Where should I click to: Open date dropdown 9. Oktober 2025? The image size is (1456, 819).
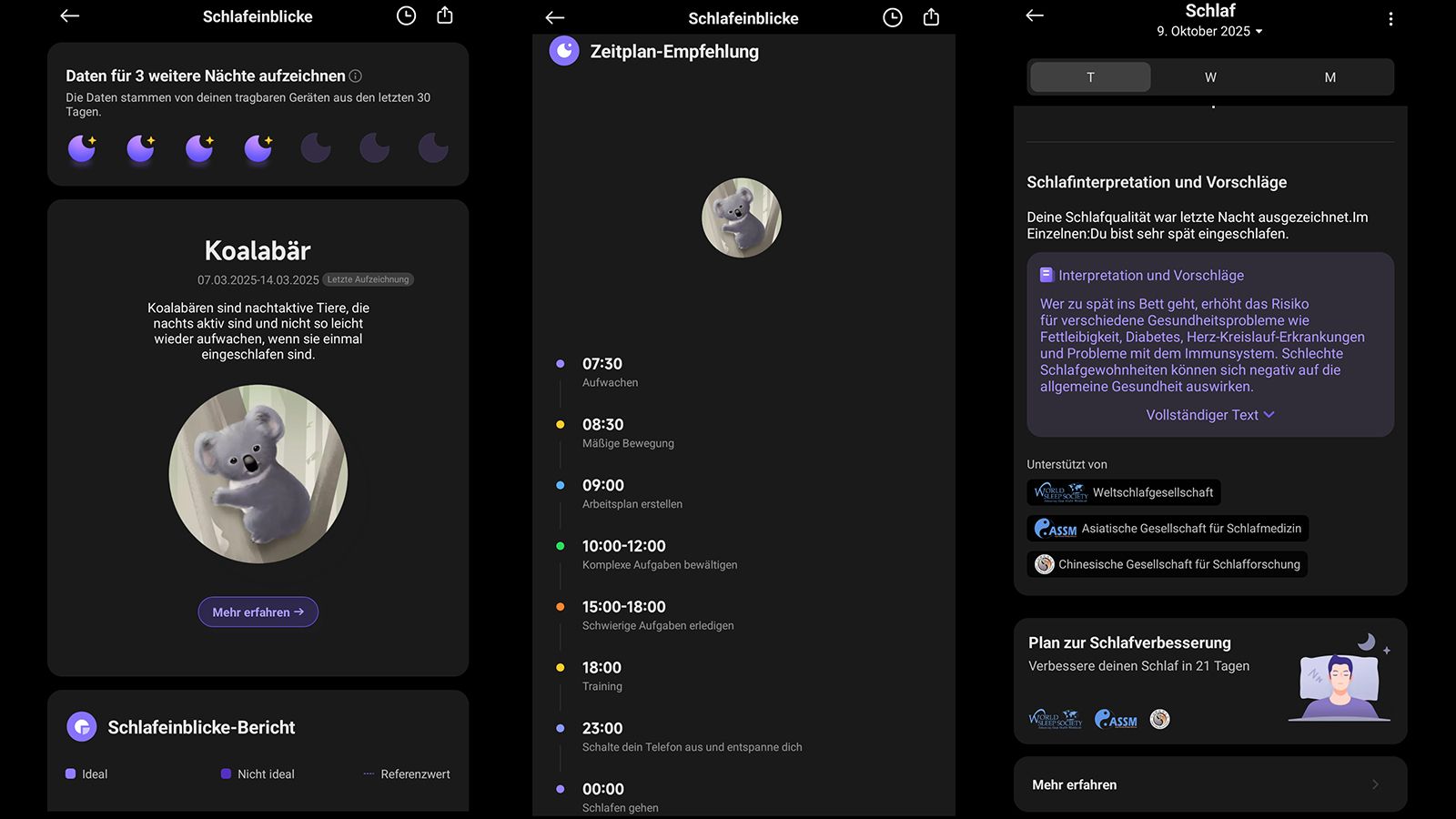(x=1209, y=31)
